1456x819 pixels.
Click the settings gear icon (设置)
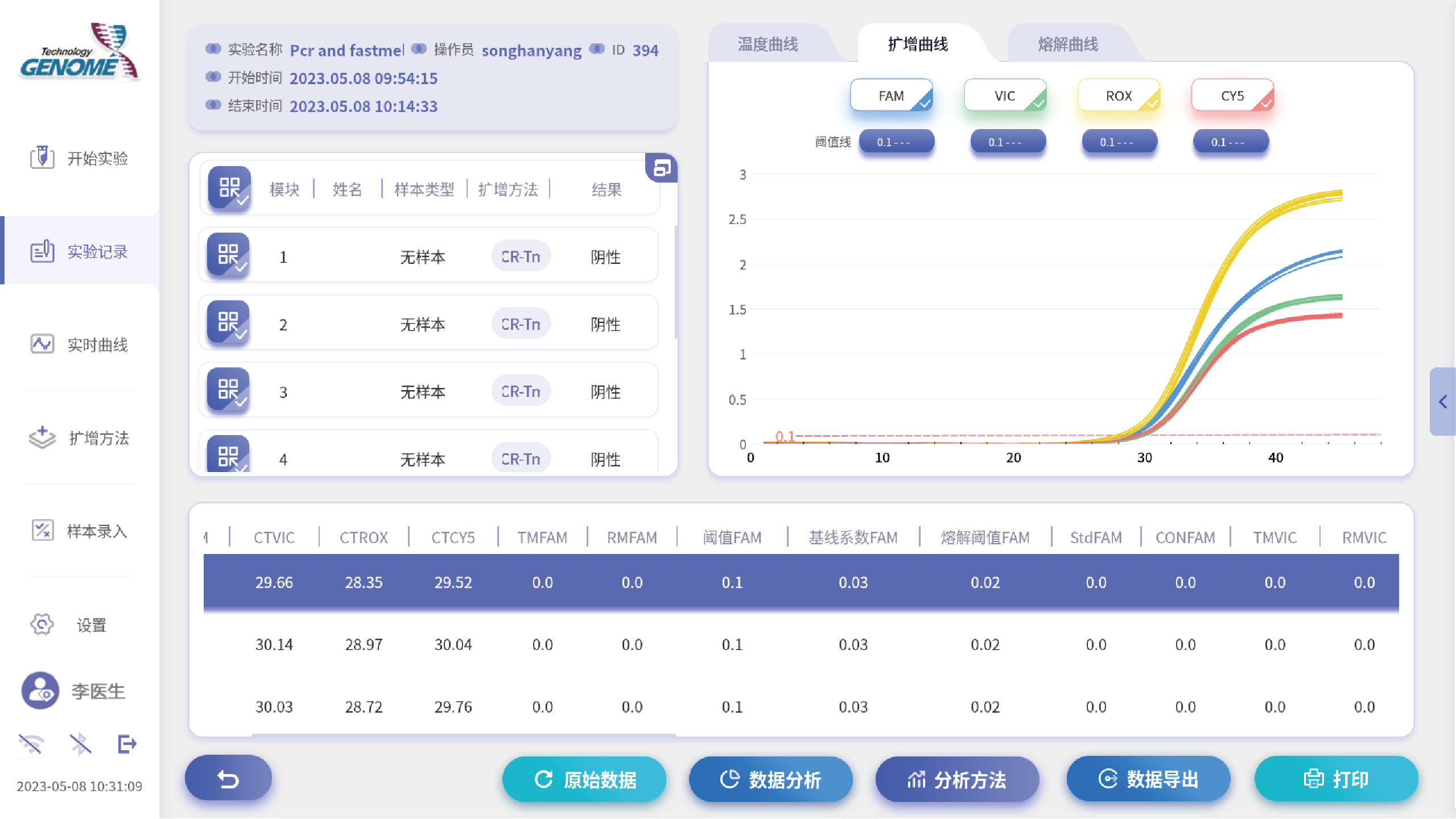[x=42, y=624]
